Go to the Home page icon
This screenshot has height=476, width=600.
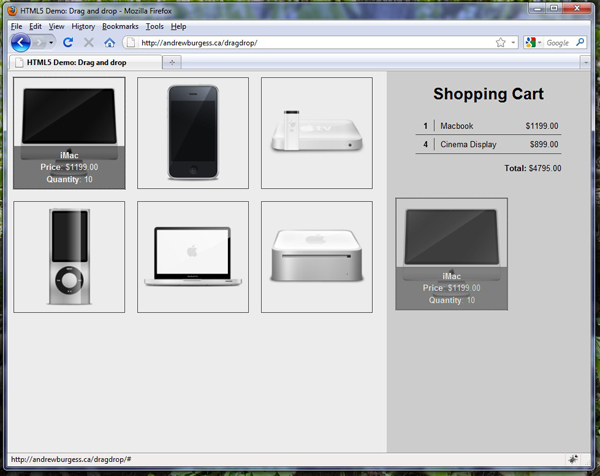click(109, 42)
